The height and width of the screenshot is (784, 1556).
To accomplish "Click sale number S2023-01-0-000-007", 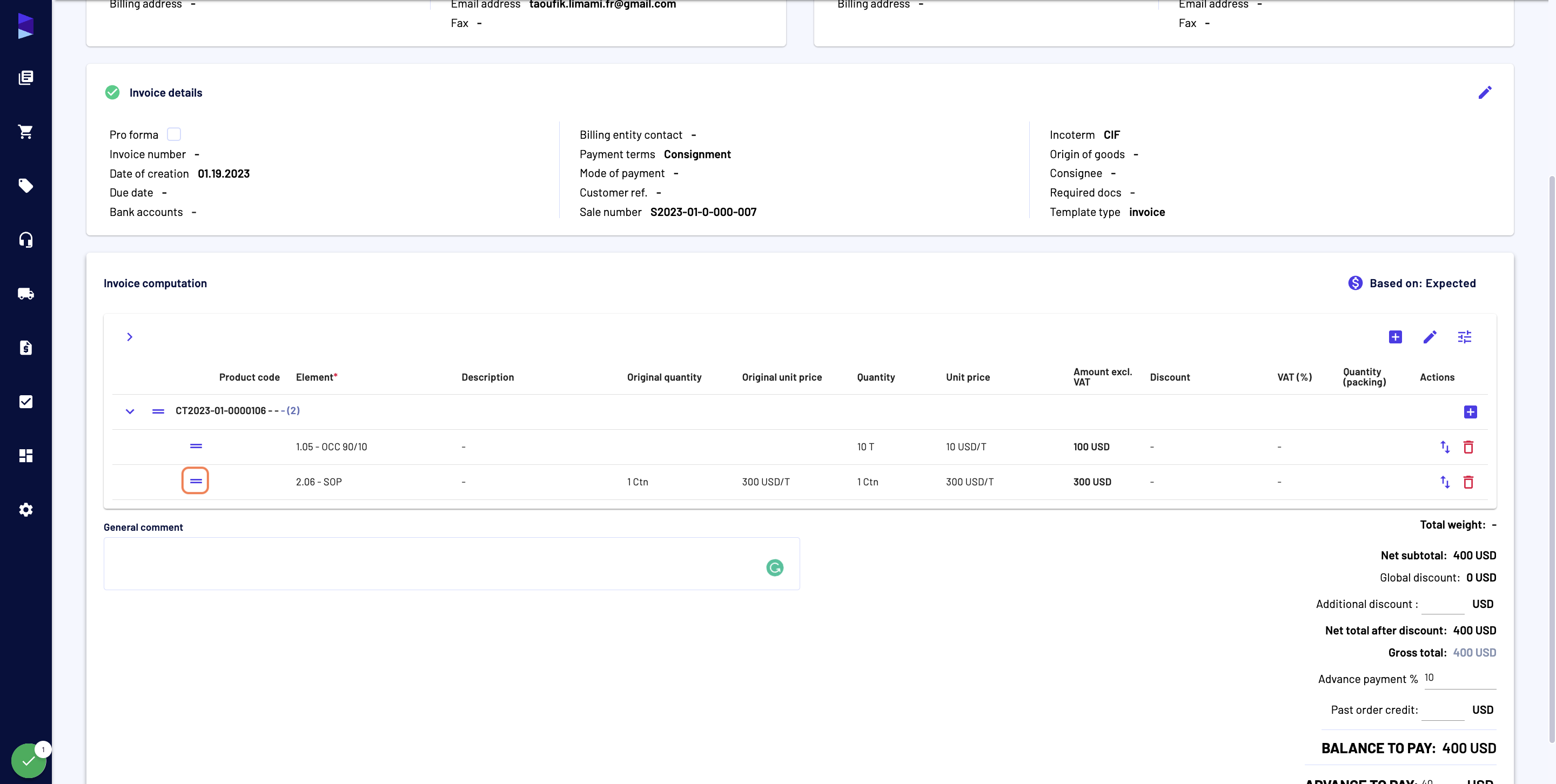I will point(703,212).
